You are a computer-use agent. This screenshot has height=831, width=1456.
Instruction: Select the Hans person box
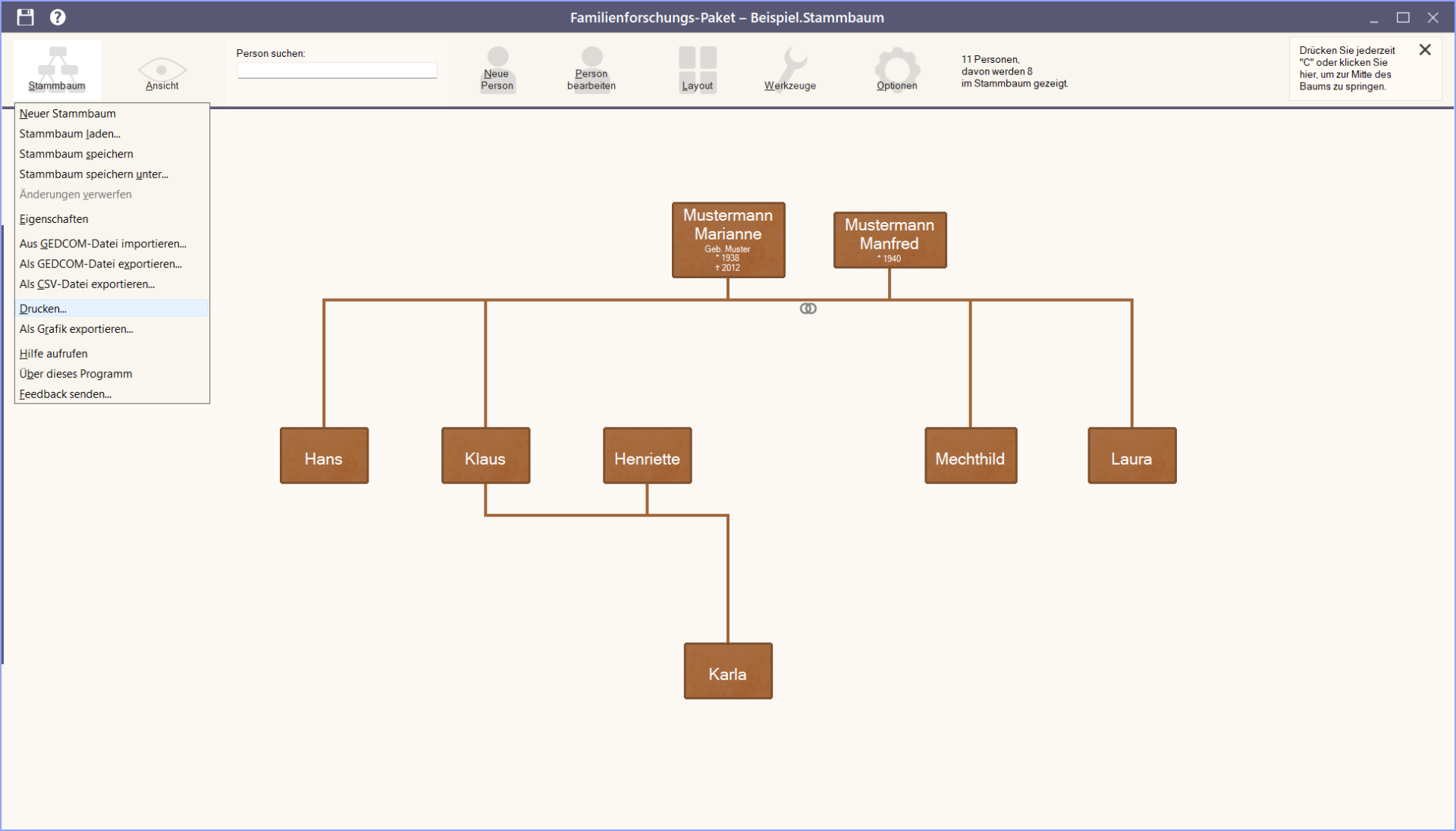[324, 456]
